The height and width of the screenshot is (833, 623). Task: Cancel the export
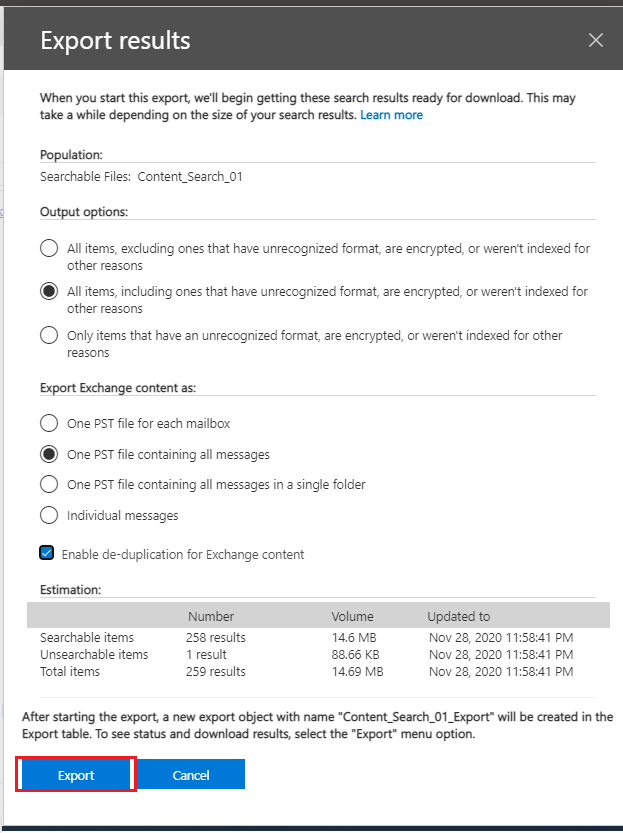(x=191, y=775)
